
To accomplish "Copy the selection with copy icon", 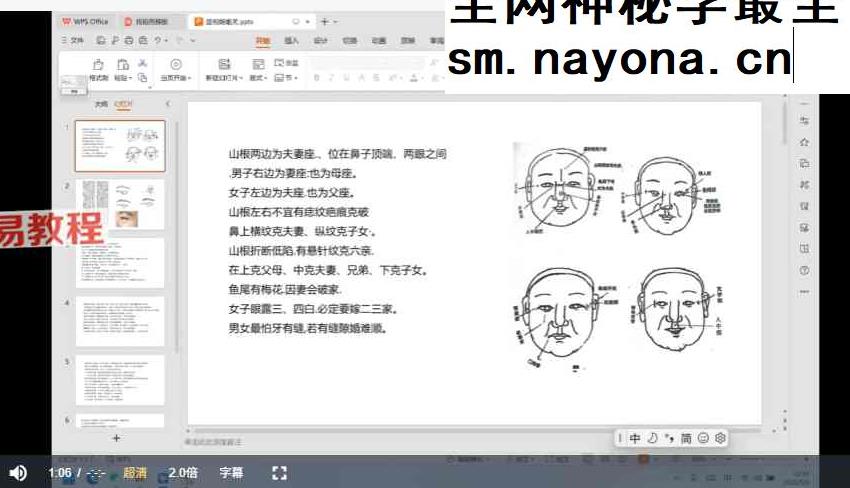I will point(143,78).
